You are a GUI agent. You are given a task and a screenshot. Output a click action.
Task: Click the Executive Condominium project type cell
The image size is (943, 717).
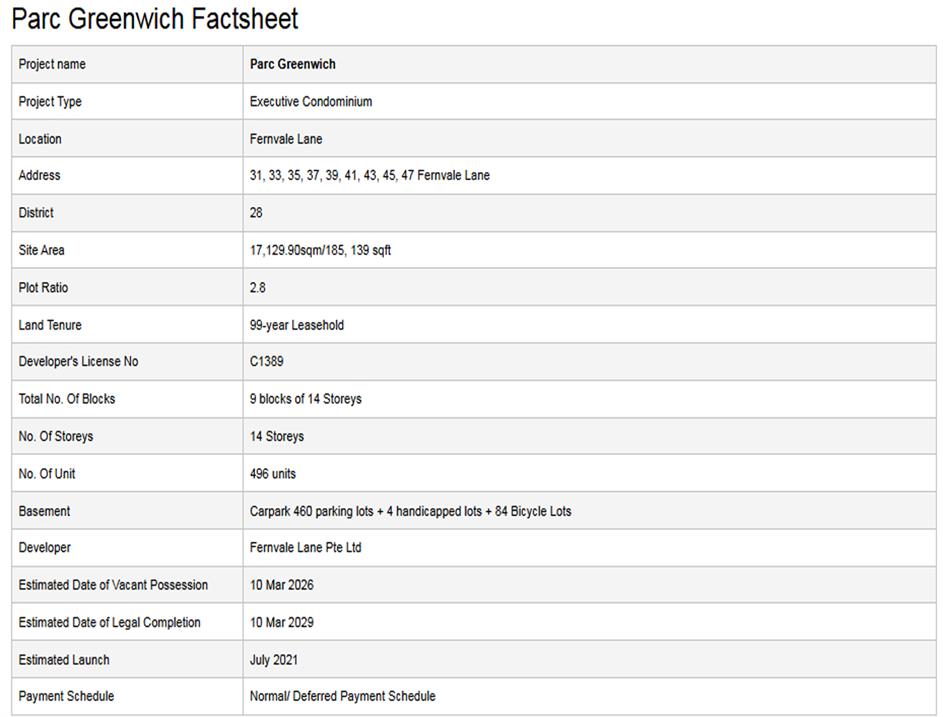pyautogui.click(x=311, y=102)
